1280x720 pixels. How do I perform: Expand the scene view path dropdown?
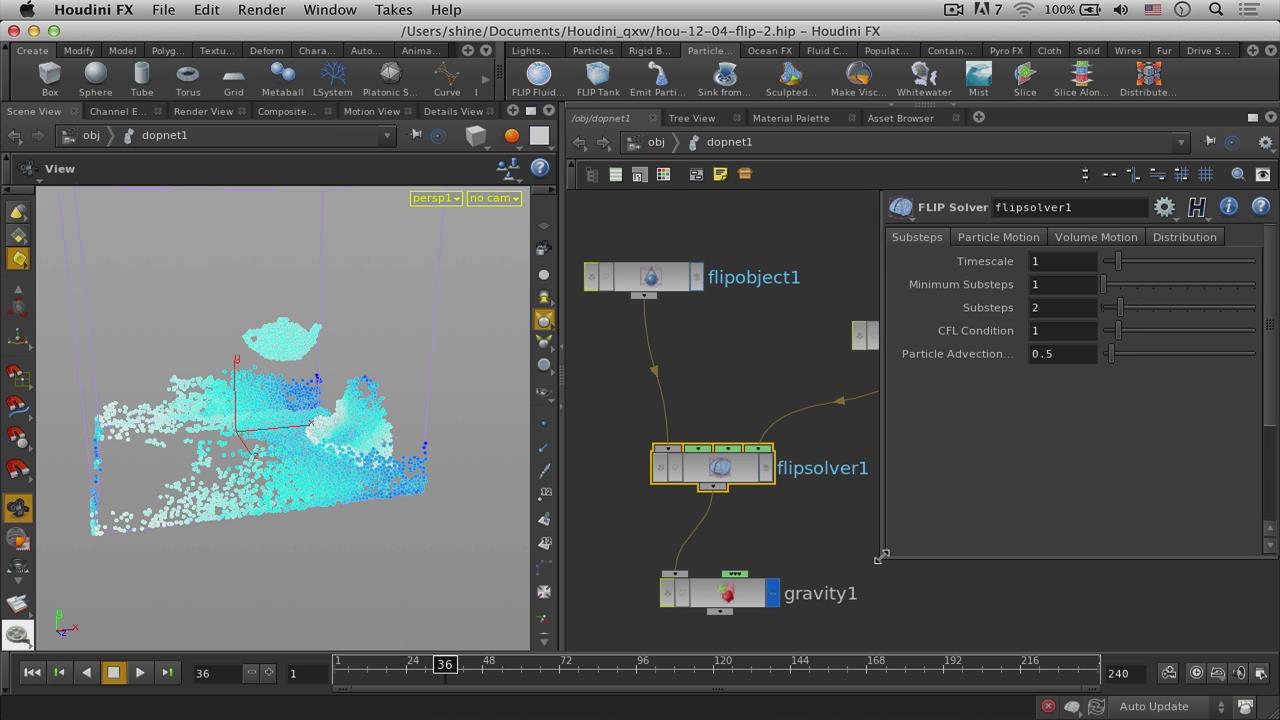[387, 135]
